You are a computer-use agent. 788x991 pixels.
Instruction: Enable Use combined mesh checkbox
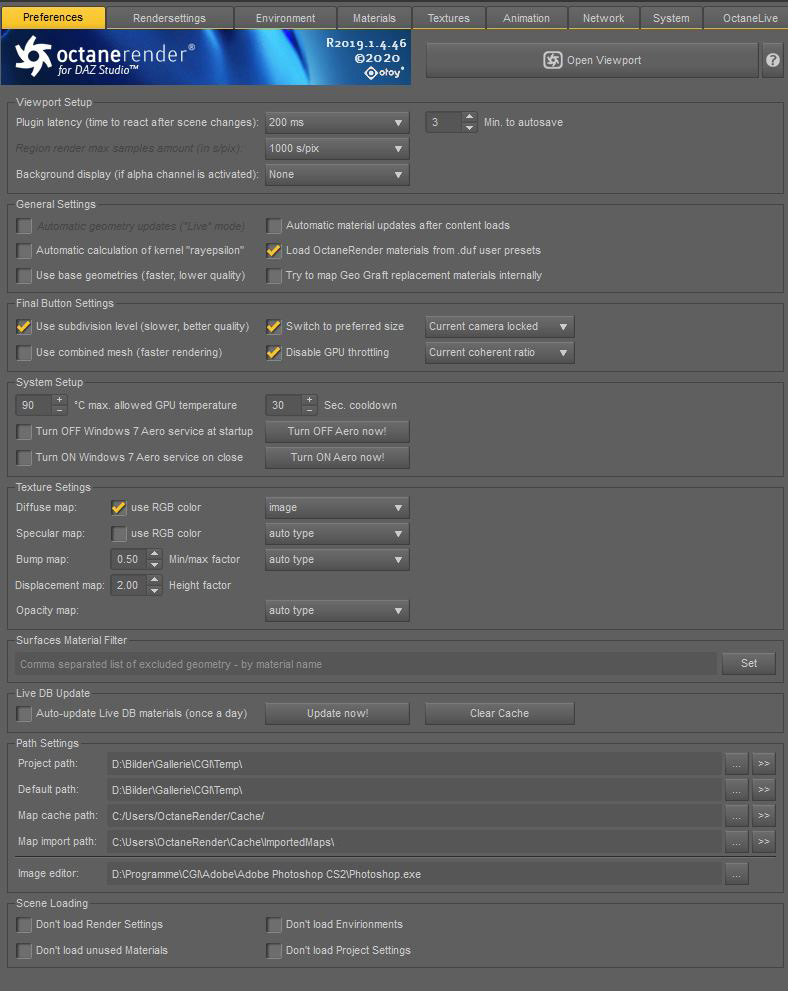click(x=24, y=353)
